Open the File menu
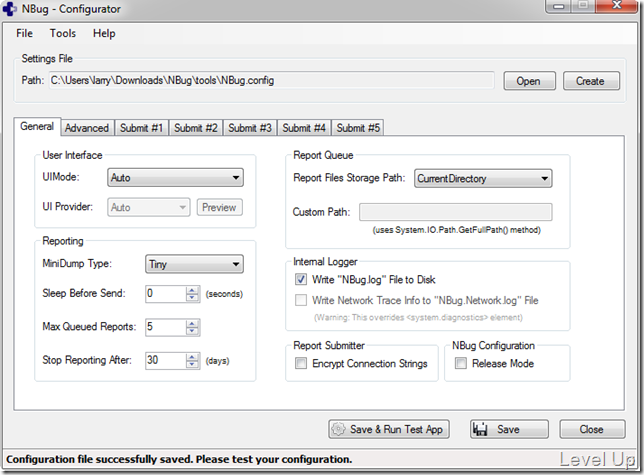The height and width of the screenshot is (475, 644). 24,33
